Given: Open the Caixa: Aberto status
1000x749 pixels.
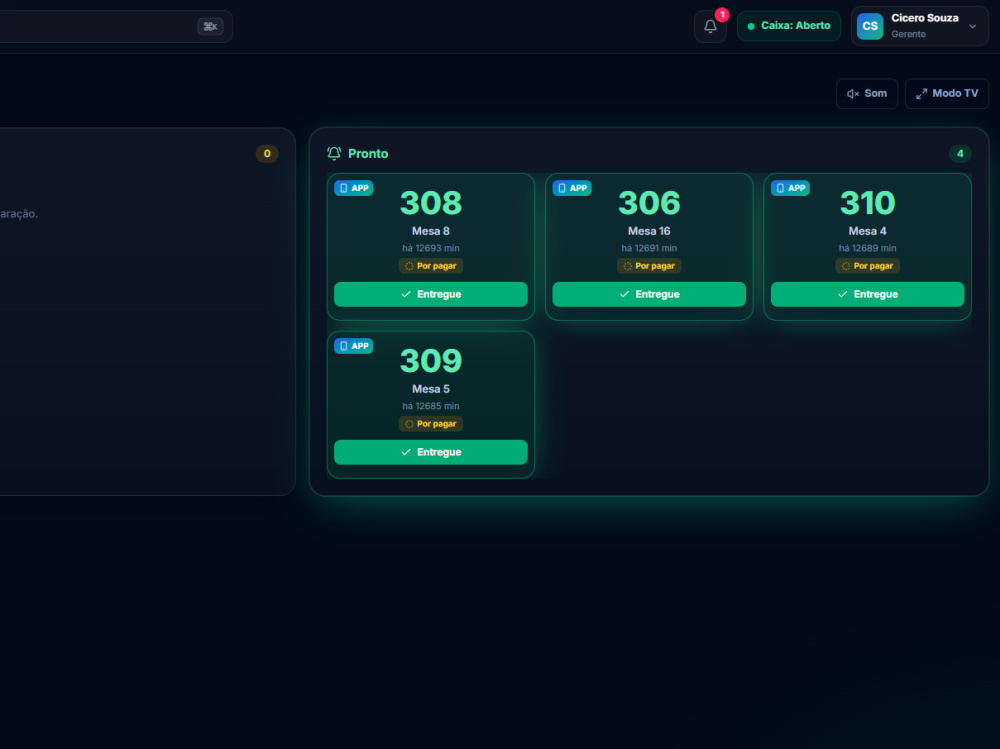Looking at the screenshot, I should pos(789,26).
